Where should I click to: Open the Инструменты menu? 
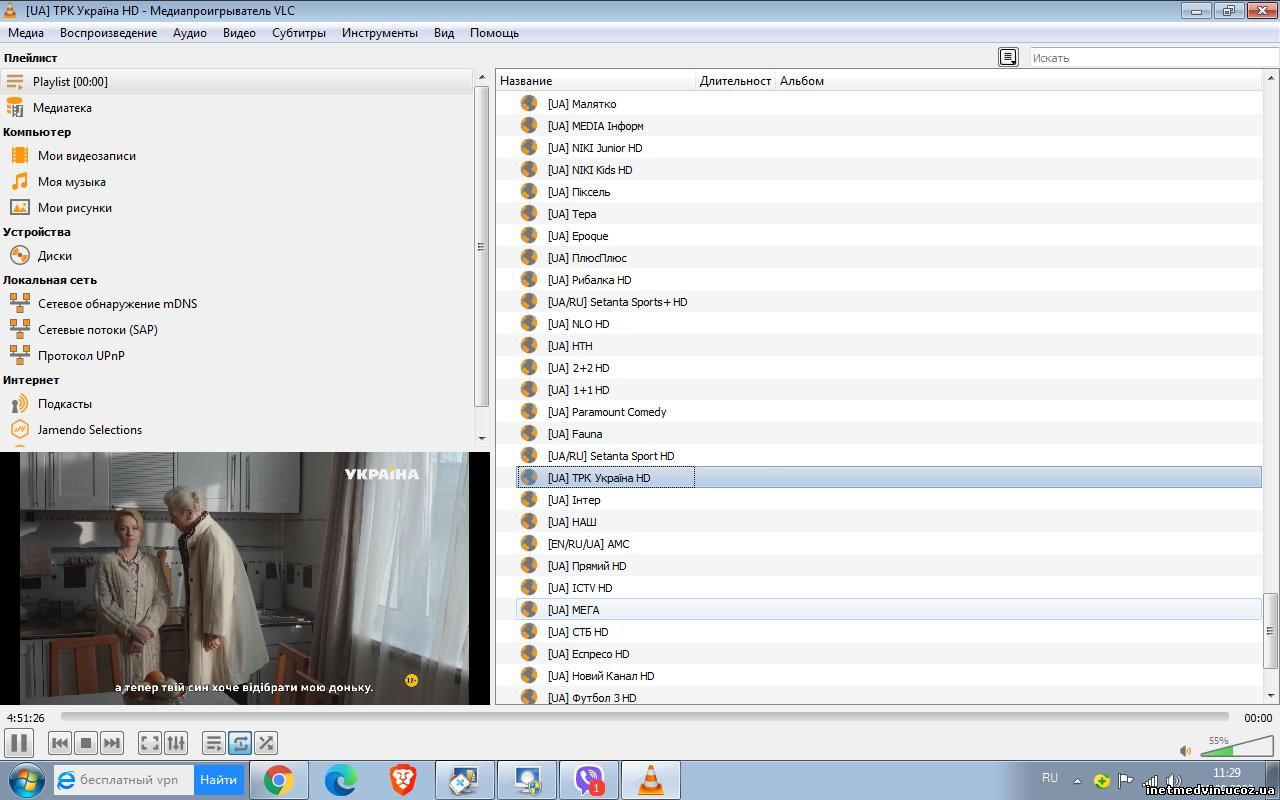pos(379,33)
